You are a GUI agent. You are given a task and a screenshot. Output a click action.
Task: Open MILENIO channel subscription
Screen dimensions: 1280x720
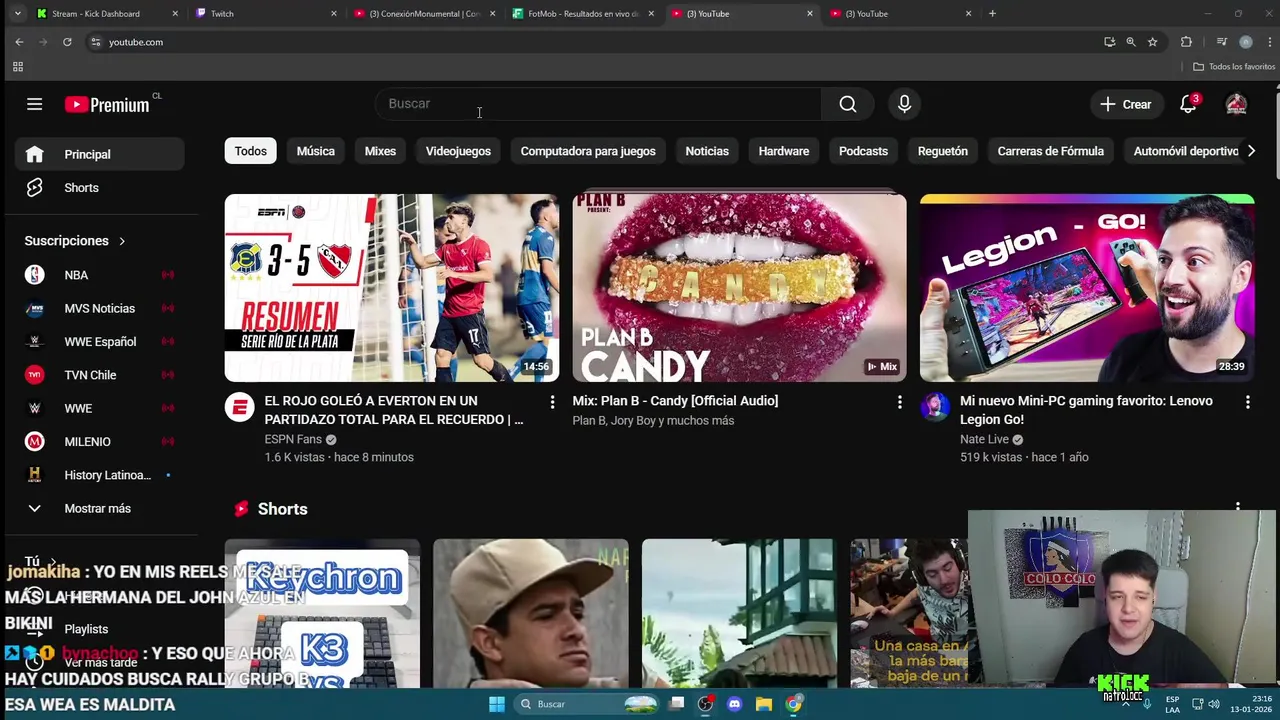click(99, 441)
